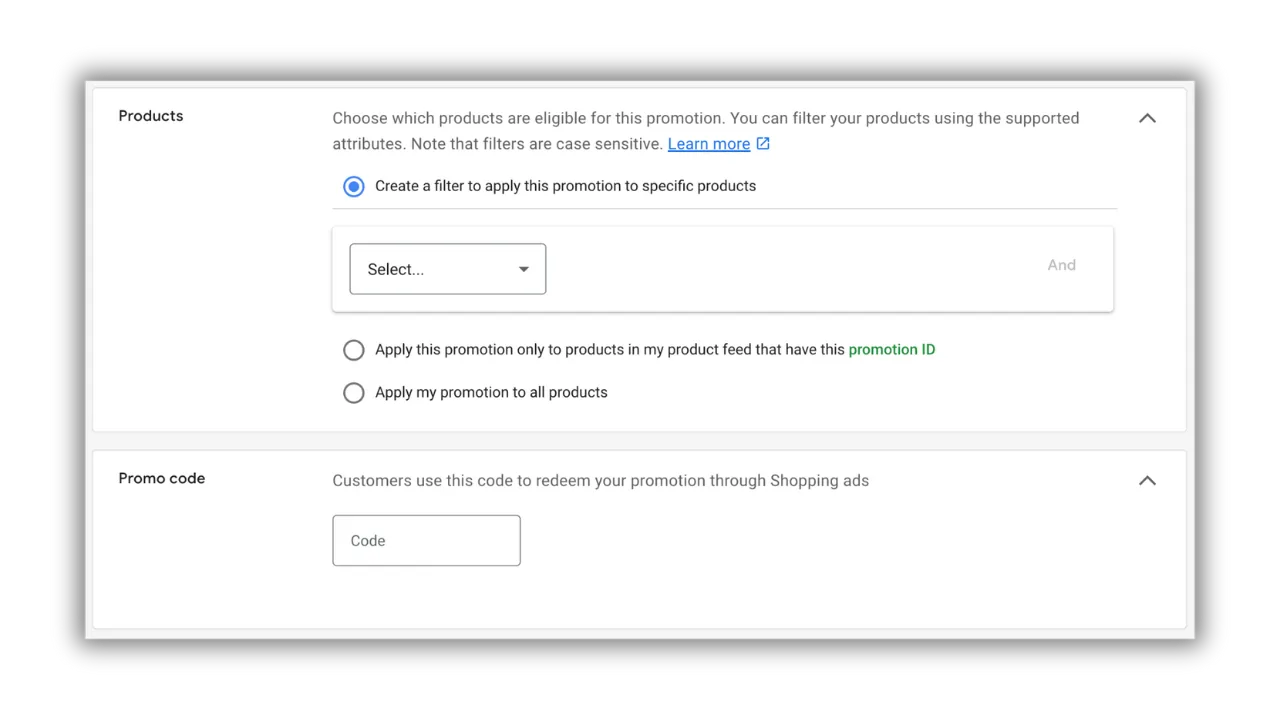Choose 'Apply this promotion only to products' radio

click(x=354, y=350)
